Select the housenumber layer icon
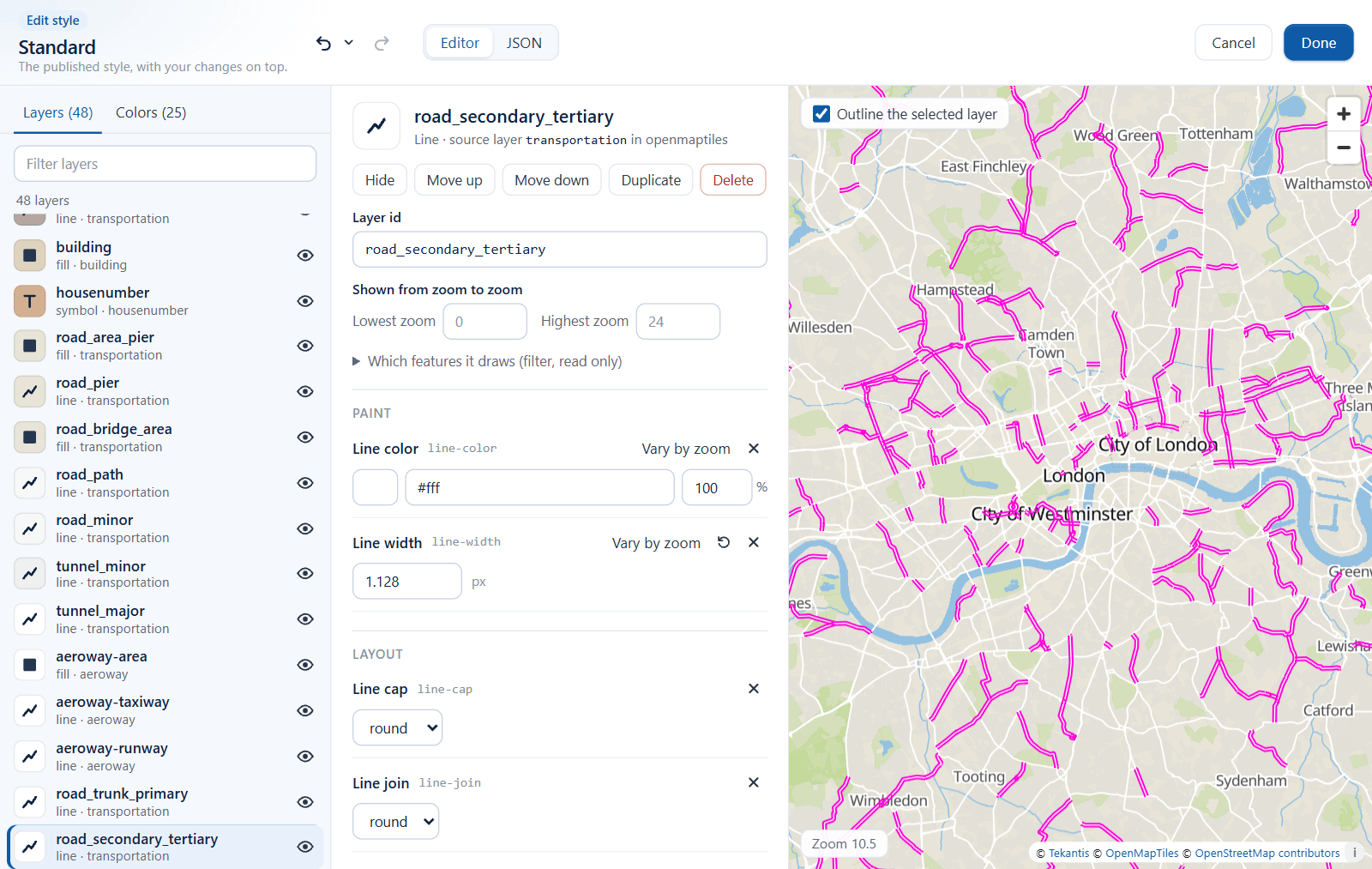1372x869 pixels. (x=30, y=301)
